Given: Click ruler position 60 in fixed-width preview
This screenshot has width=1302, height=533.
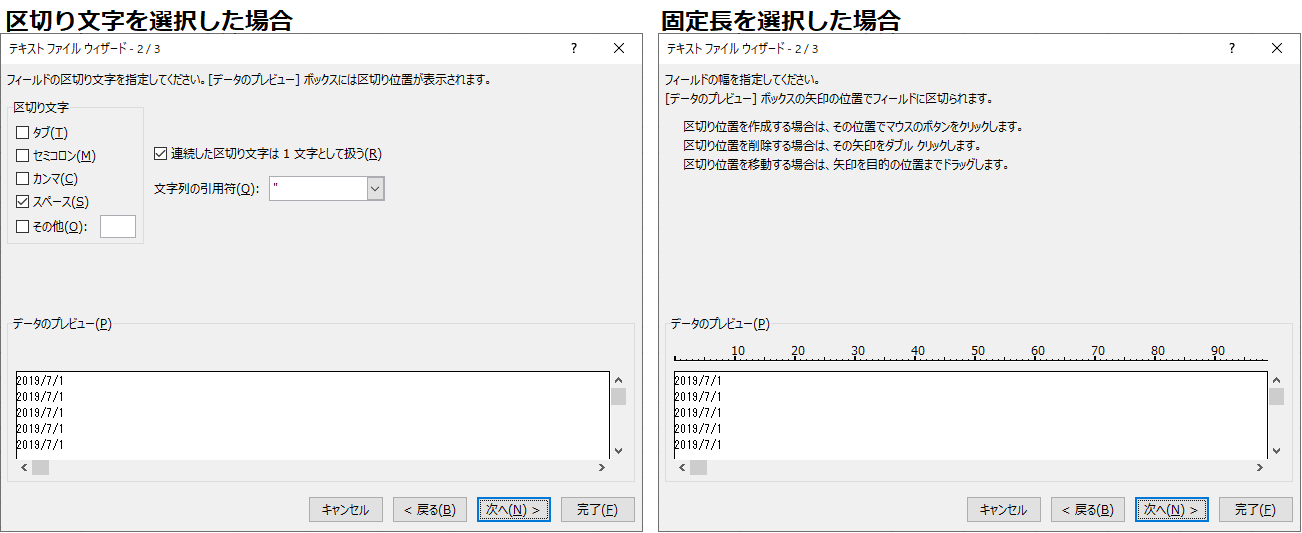Looking at the screenshot, I should (x=1038, y=351).
